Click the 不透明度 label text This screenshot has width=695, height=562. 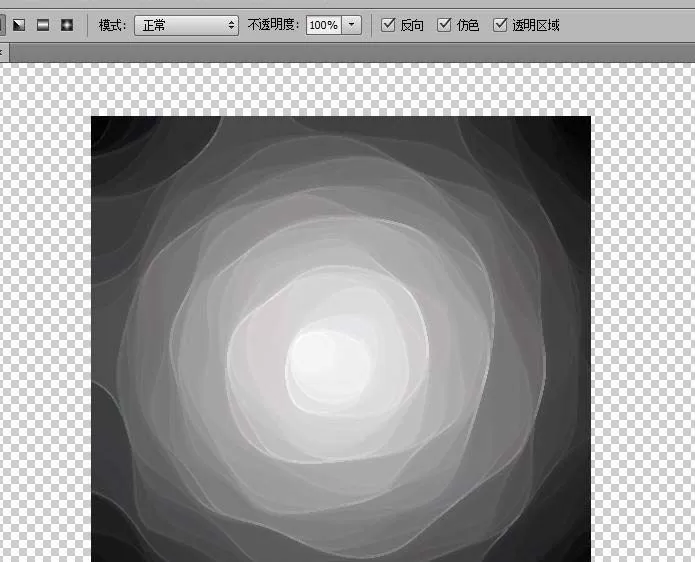(x=273, y=25)
